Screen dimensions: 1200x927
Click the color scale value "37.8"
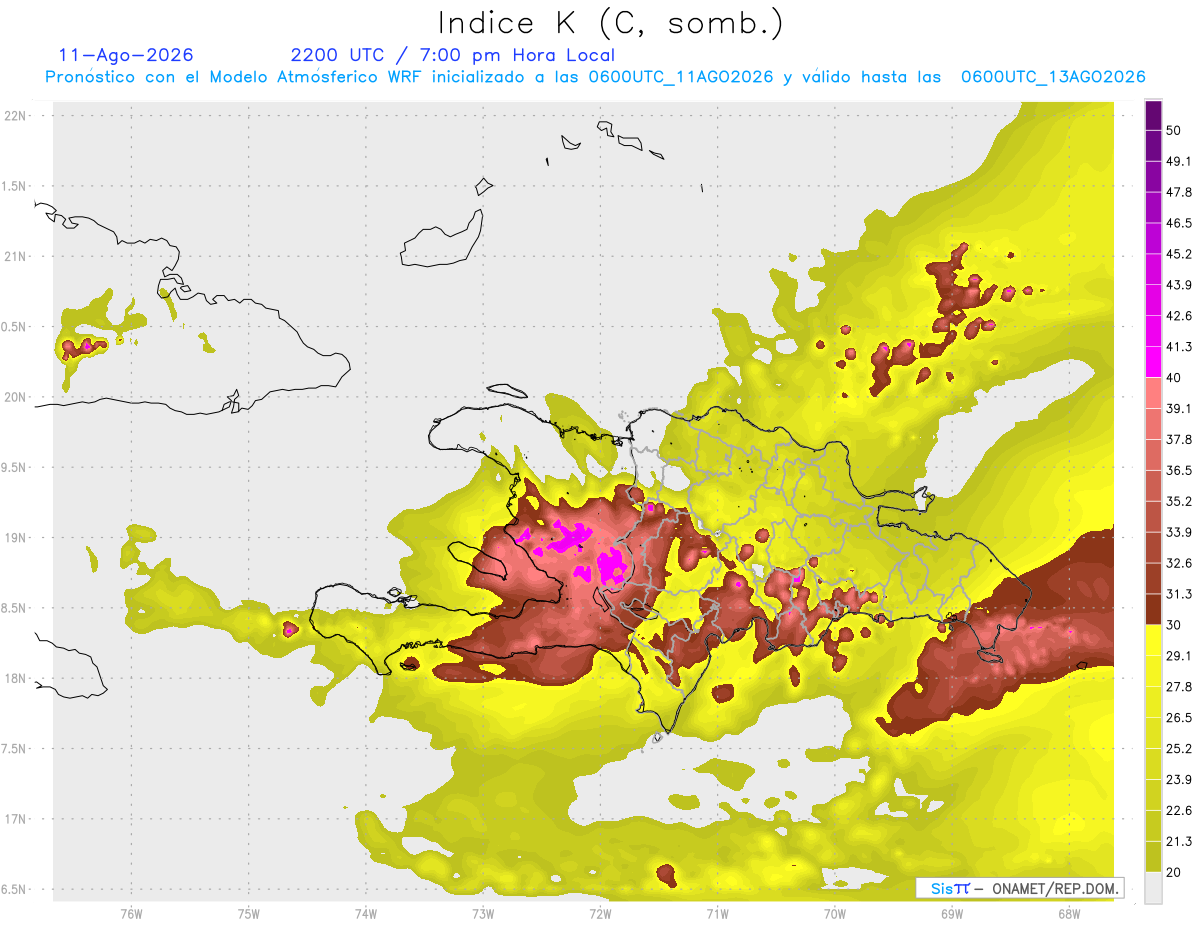[x=1178, y=440]
